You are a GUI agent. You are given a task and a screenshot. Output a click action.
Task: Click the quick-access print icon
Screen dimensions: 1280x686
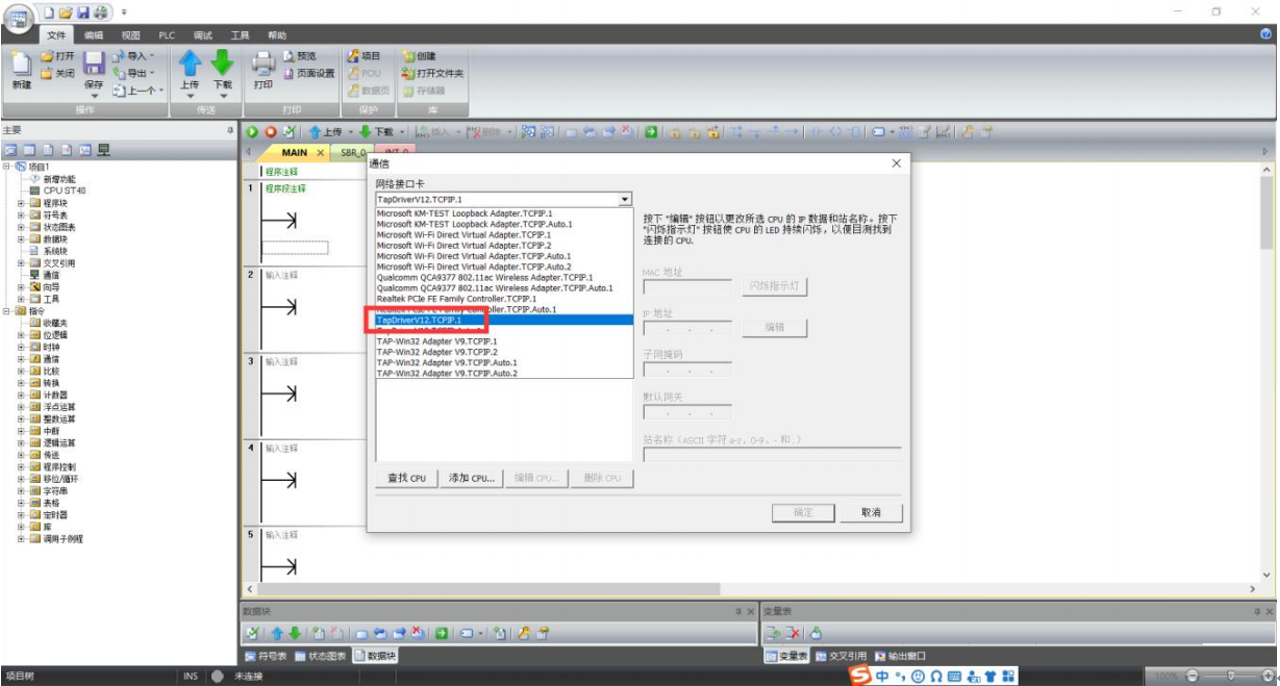pyautogui.click(x=100, y=12)
